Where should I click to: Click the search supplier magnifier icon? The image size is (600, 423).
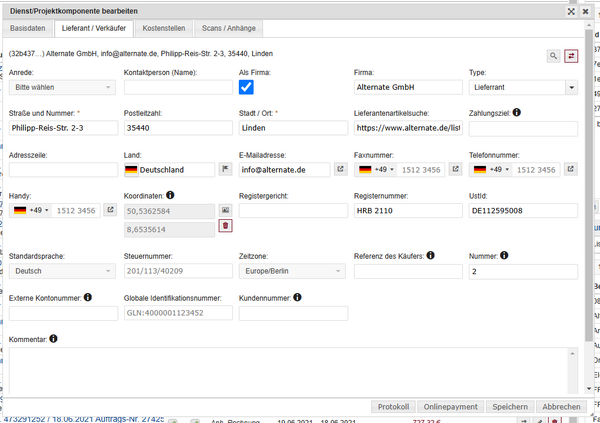click(x=553, y=56)
